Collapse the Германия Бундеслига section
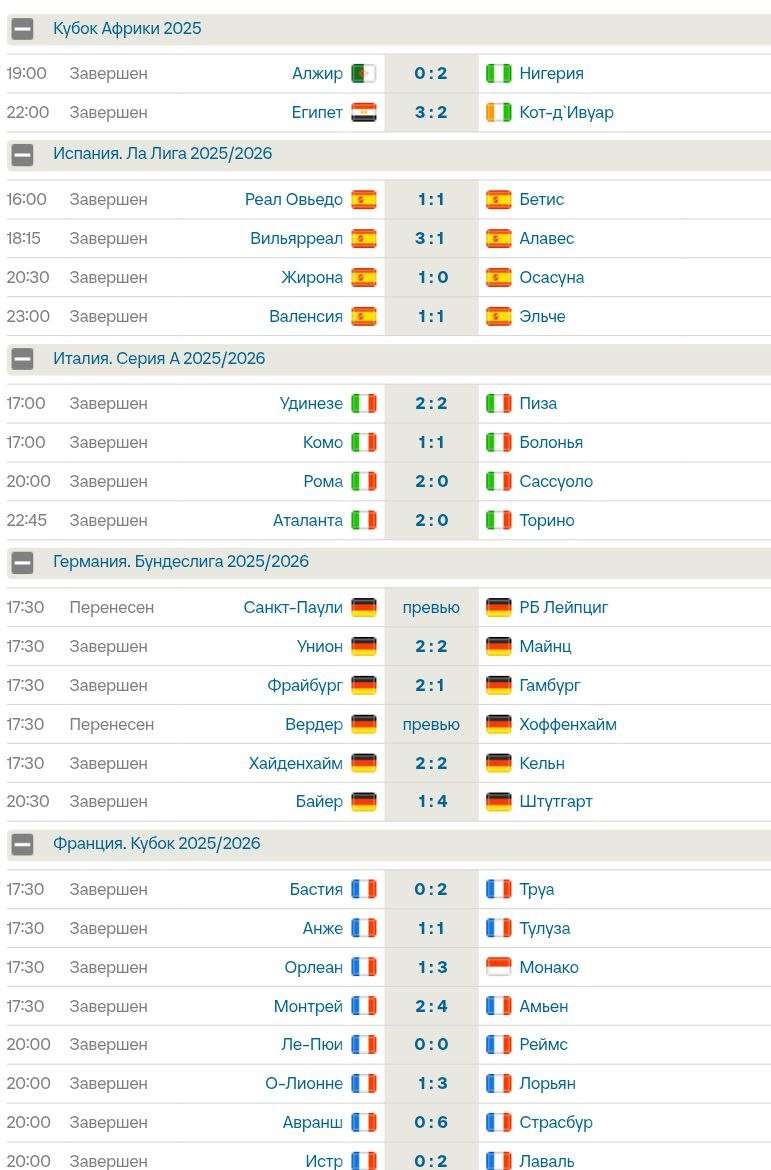771x1170 pixels. click(x=22, y=562)
